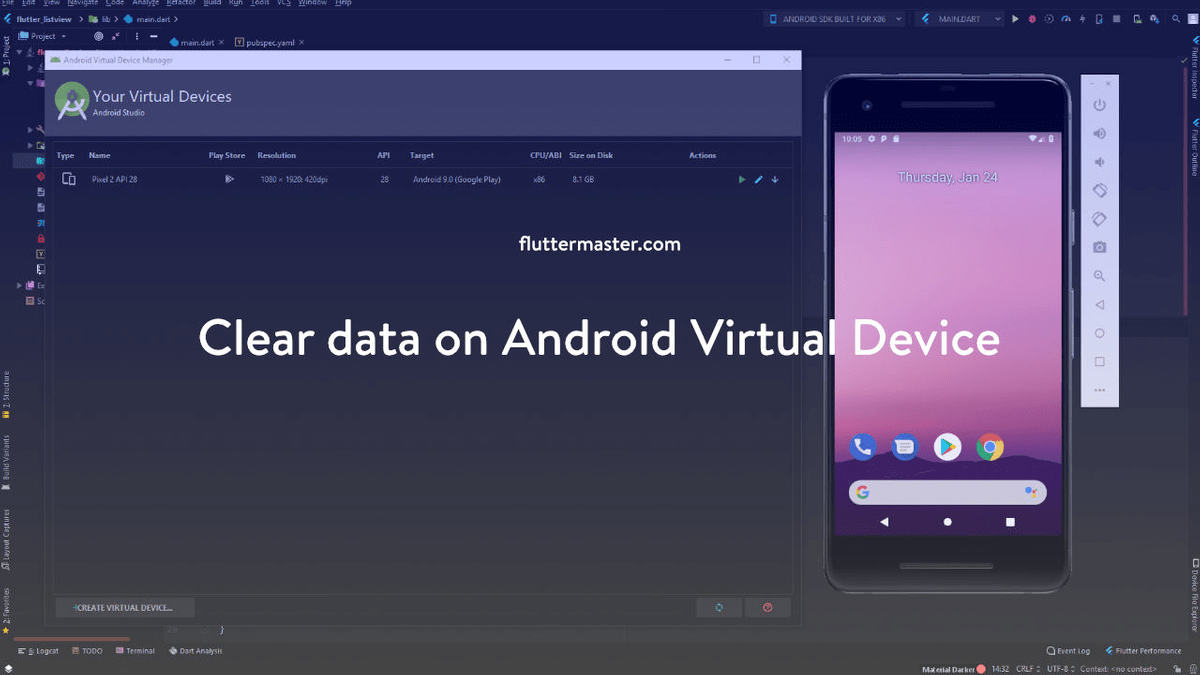Click the locate/scroll-from-source target icon

click(98, 36)
